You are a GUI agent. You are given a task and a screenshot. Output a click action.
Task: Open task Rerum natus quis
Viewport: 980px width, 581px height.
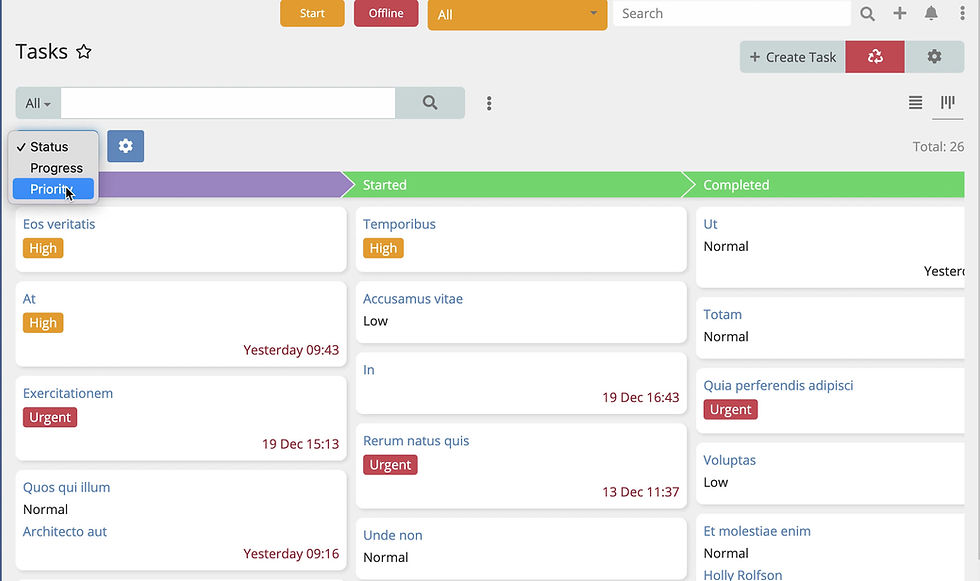click(x=416, y=441)
